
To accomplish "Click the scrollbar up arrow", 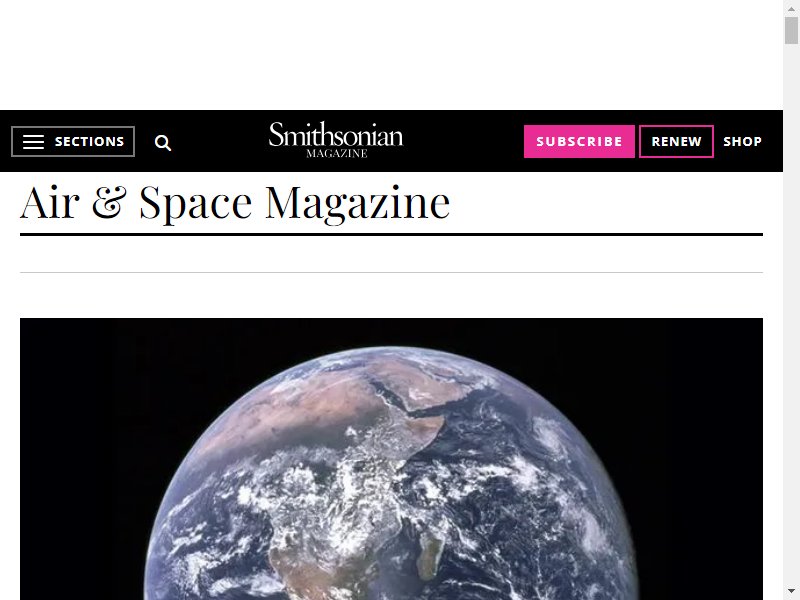I will 791,9.
